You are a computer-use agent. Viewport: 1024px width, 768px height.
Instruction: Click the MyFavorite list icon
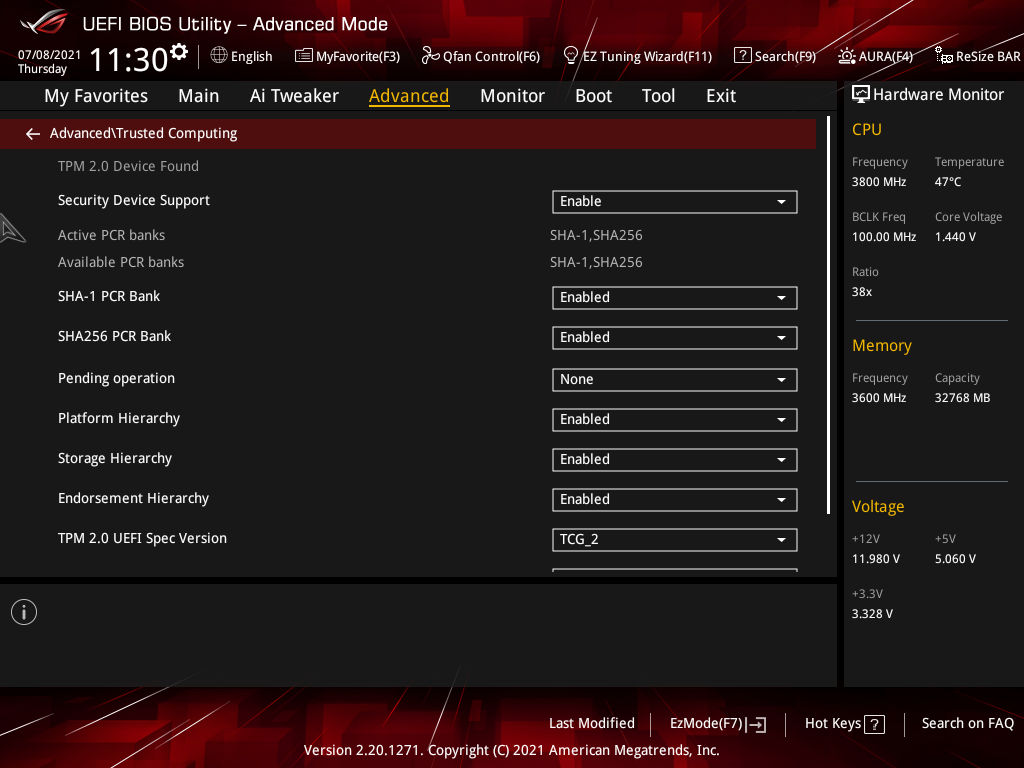point(304,56)
